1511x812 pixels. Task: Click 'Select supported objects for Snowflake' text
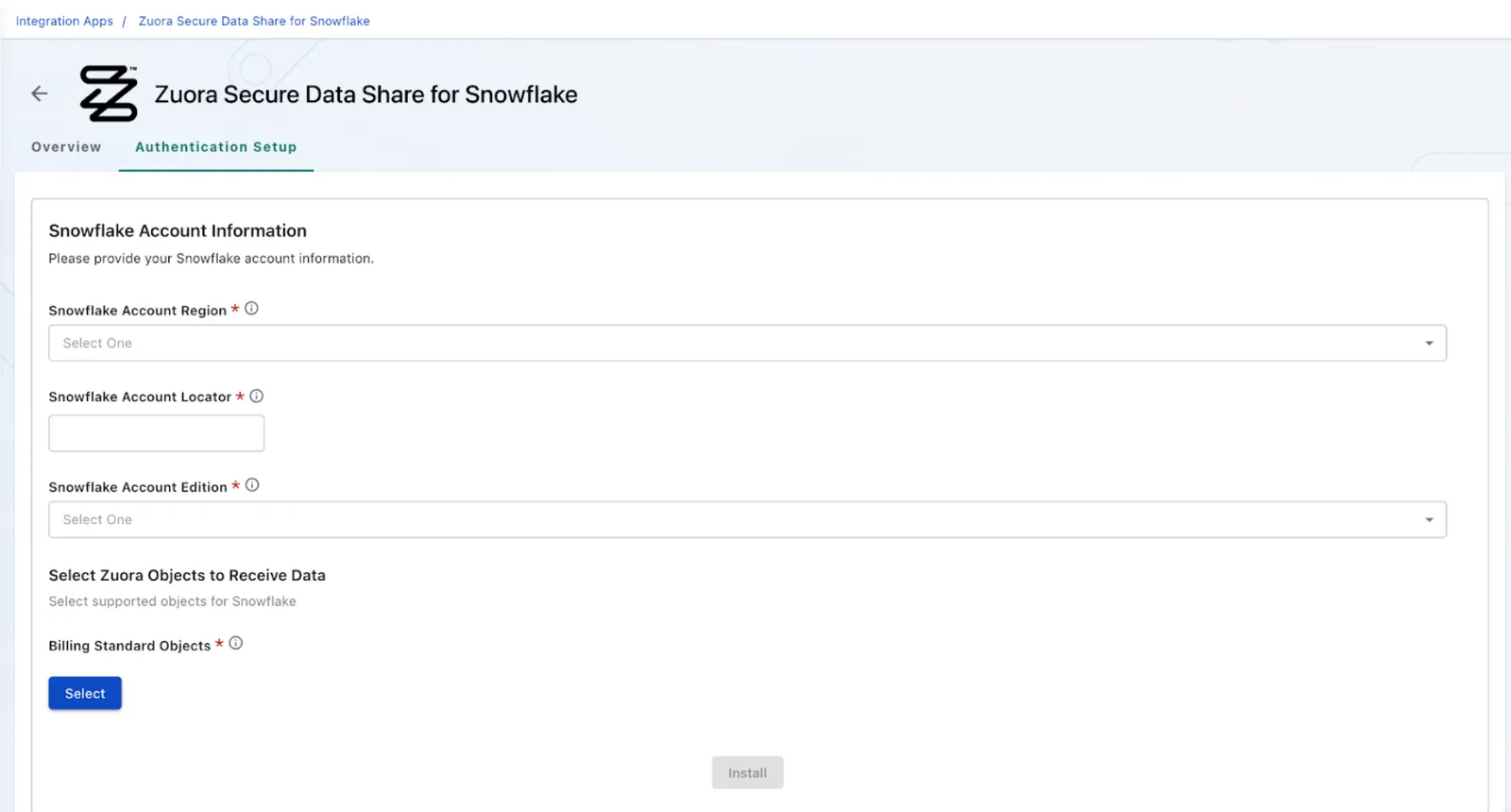click(x=173, y=601)
